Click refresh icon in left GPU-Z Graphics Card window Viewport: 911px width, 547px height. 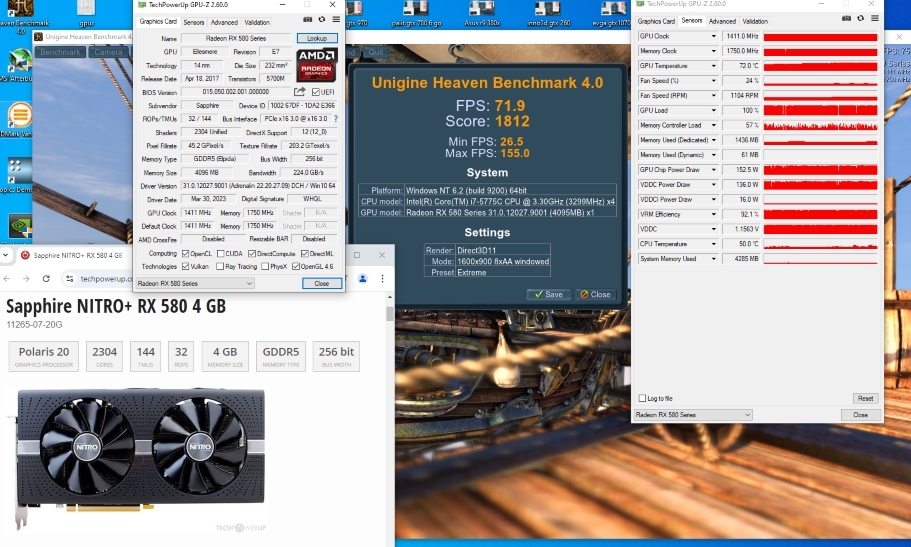coord(321,19)
